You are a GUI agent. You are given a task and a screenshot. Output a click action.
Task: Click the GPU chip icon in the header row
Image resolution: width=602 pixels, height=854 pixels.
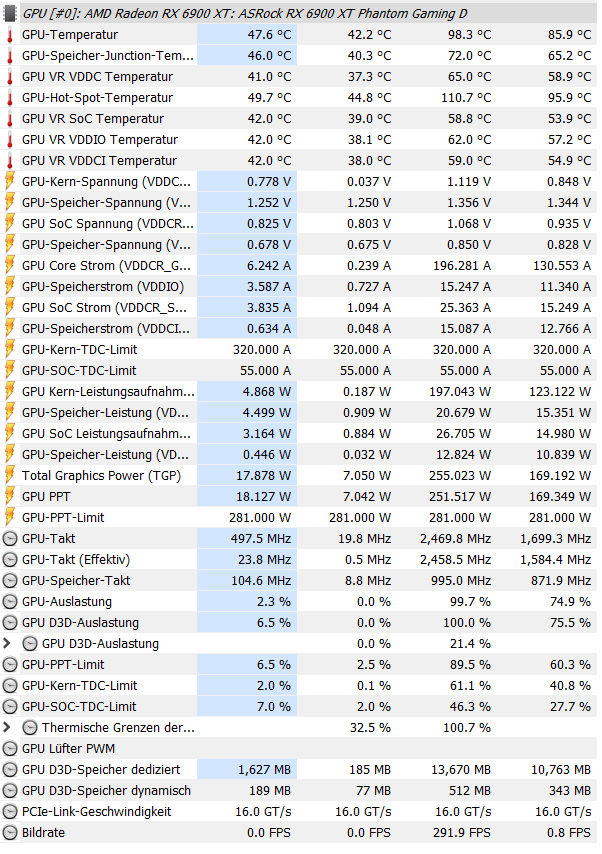pos(10,14)
